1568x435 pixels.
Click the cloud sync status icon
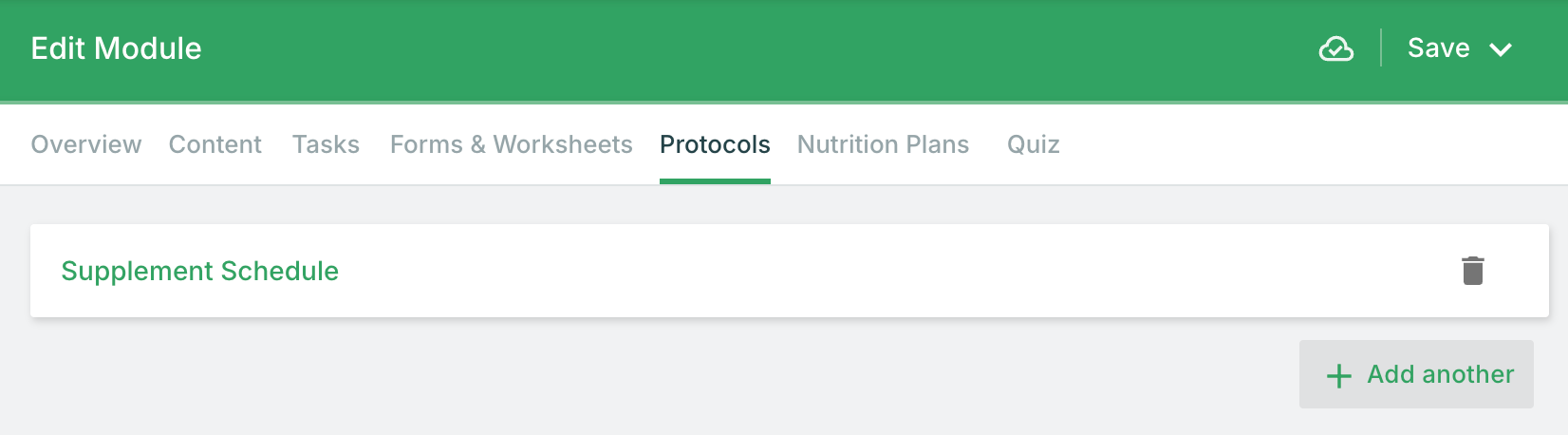[1335, 48]
